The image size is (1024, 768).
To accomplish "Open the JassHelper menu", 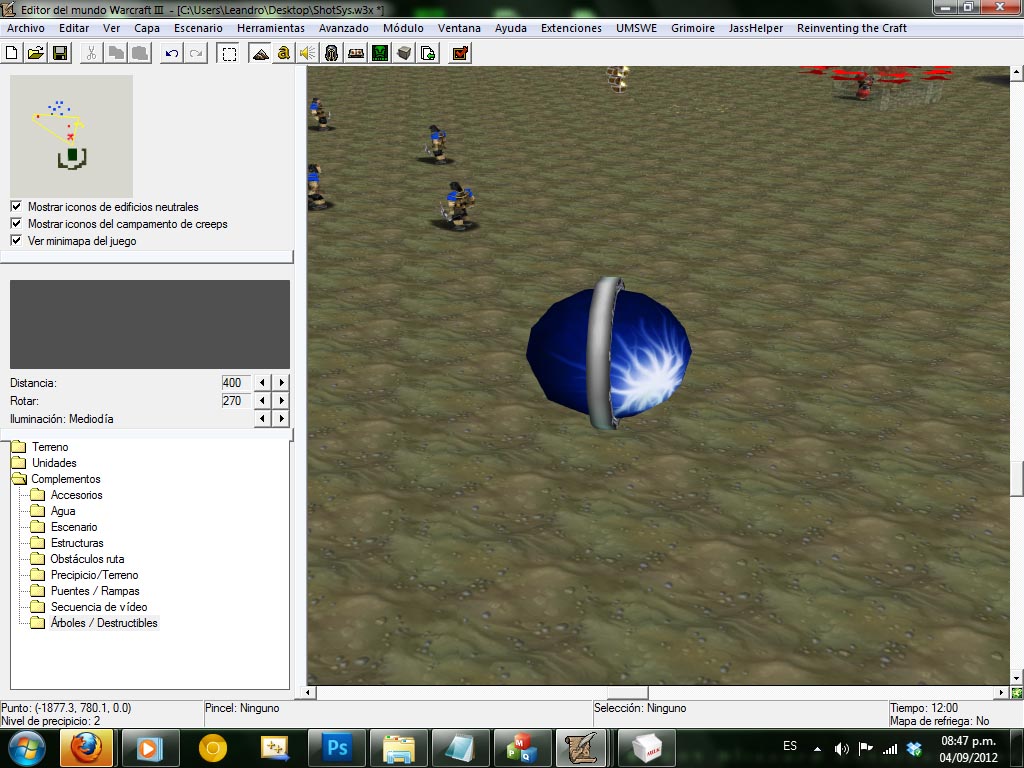I will (756, 28).
